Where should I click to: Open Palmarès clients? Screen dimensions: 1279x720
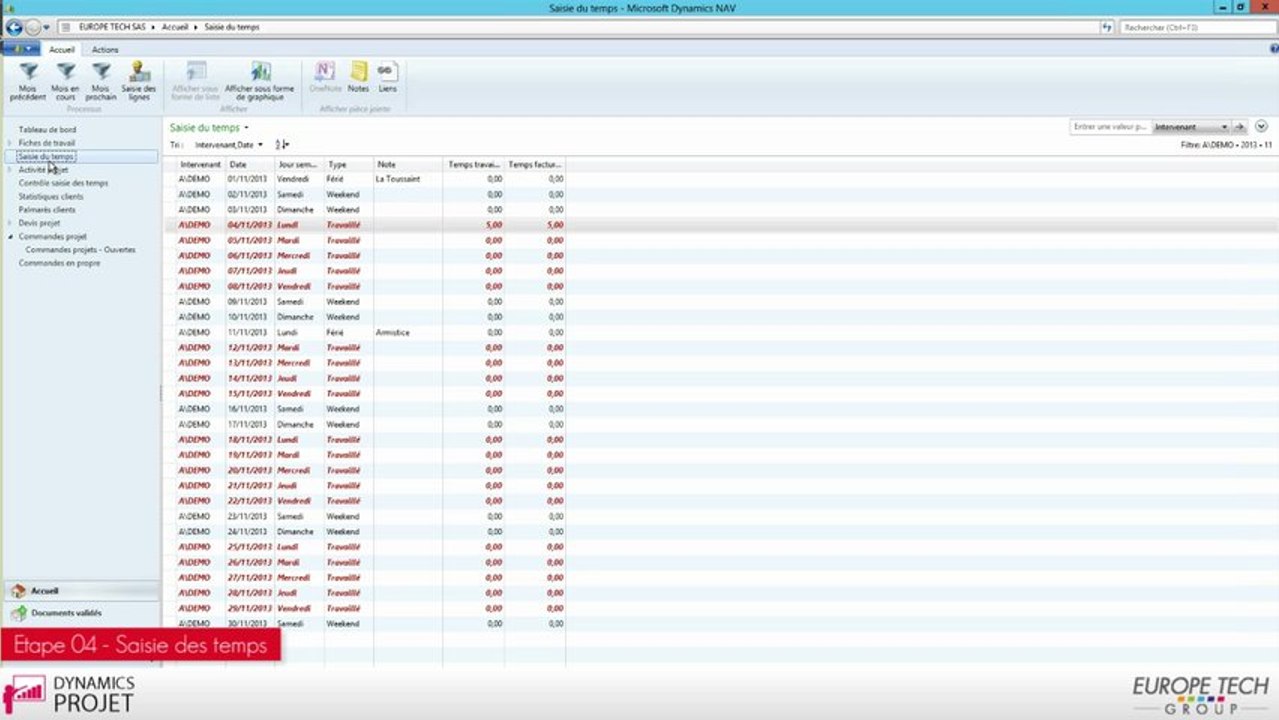click(47, 210)
